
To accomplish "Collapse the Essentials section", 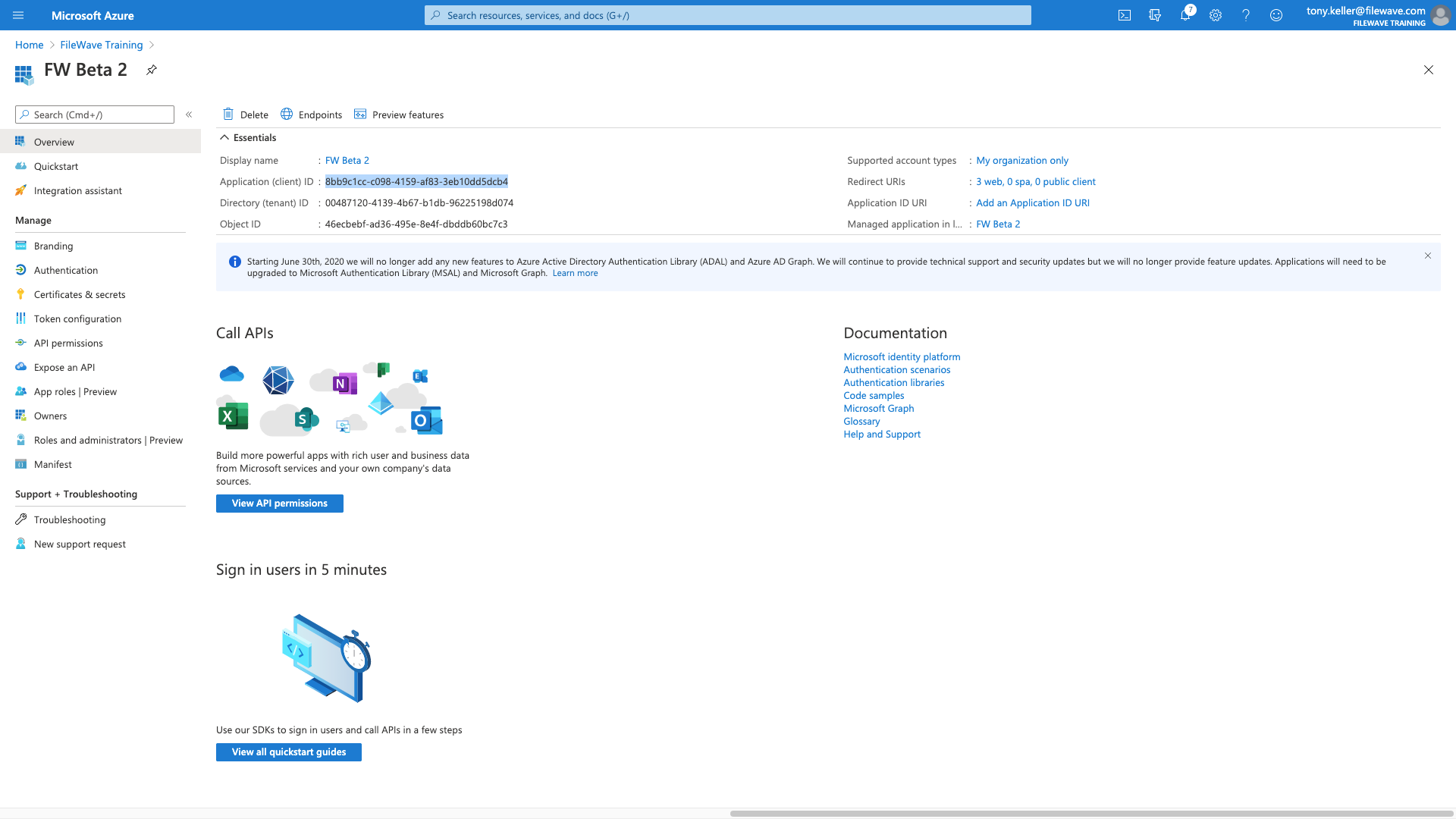I will tap(248, 137).
